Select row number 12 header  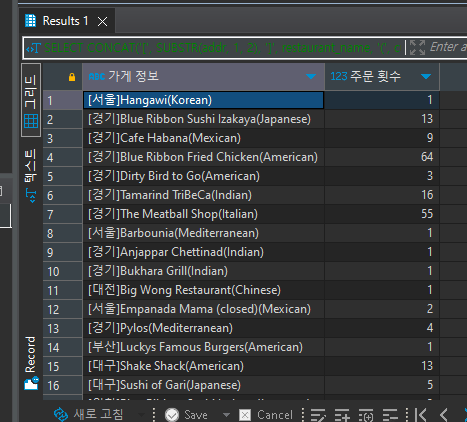coord(62,309)
